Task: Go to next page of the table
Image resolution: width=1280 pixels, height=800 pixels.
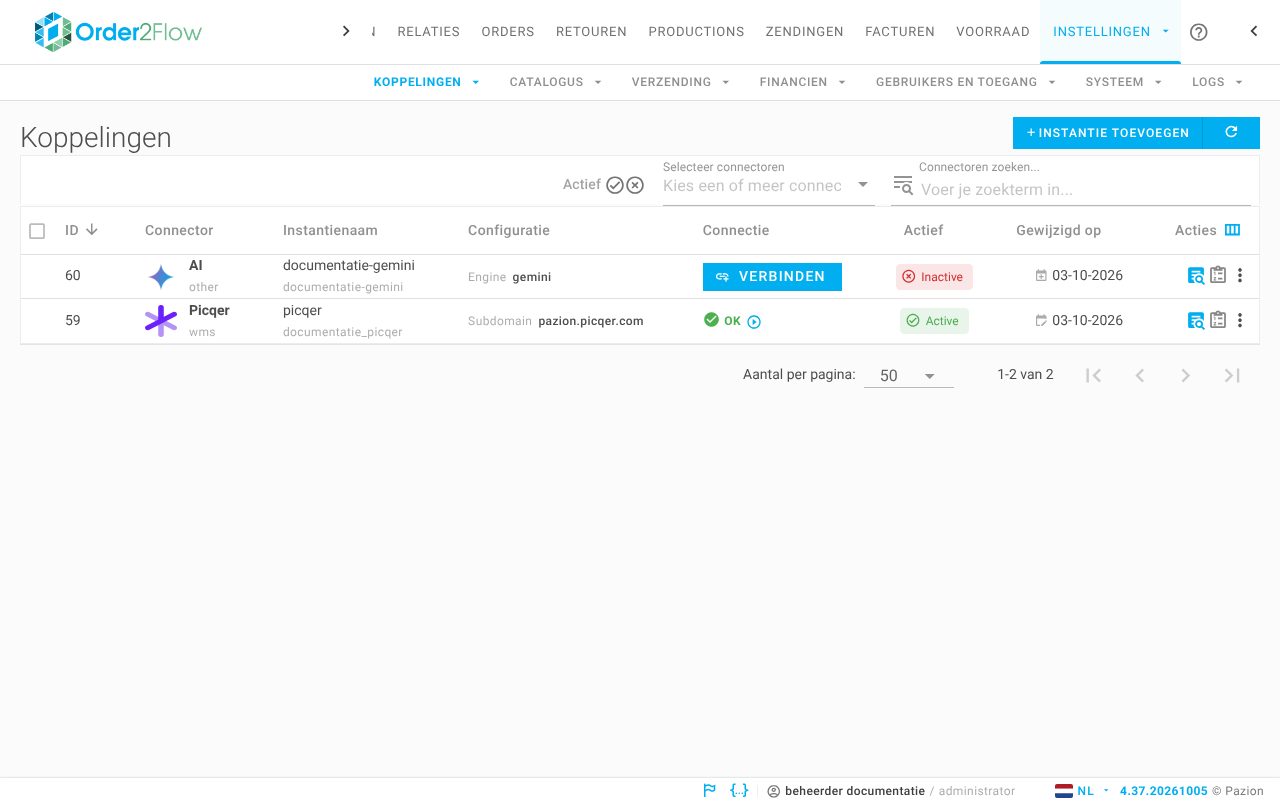Action: coord(1186,375)
